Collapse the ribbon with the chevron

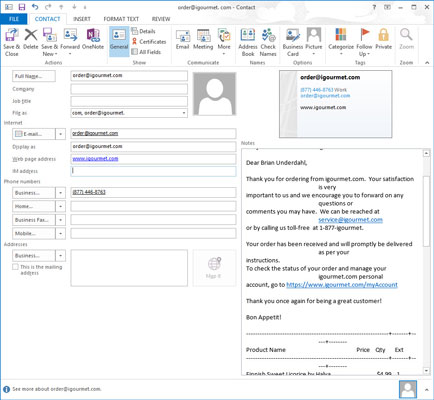427,63
